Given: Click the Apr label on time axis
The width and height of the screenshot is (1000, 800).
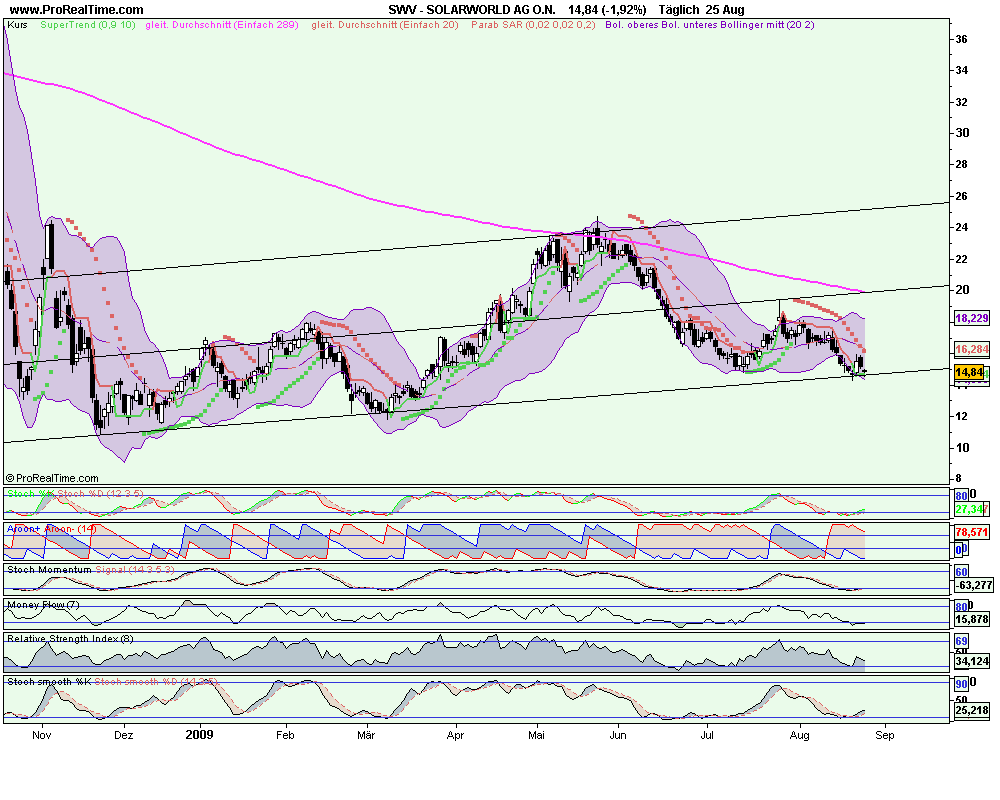Looking at the screenshot, I should 455,735.
